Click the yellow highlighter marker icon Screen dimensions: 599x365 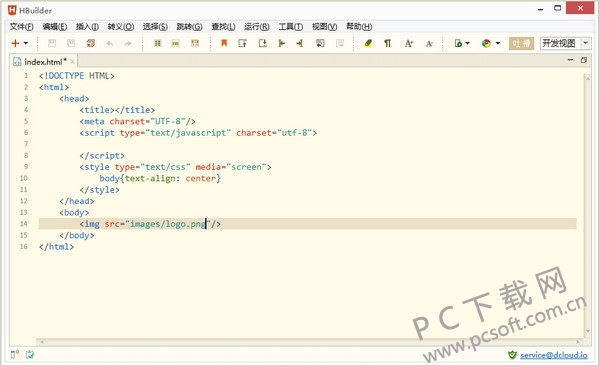coord(368,43)
